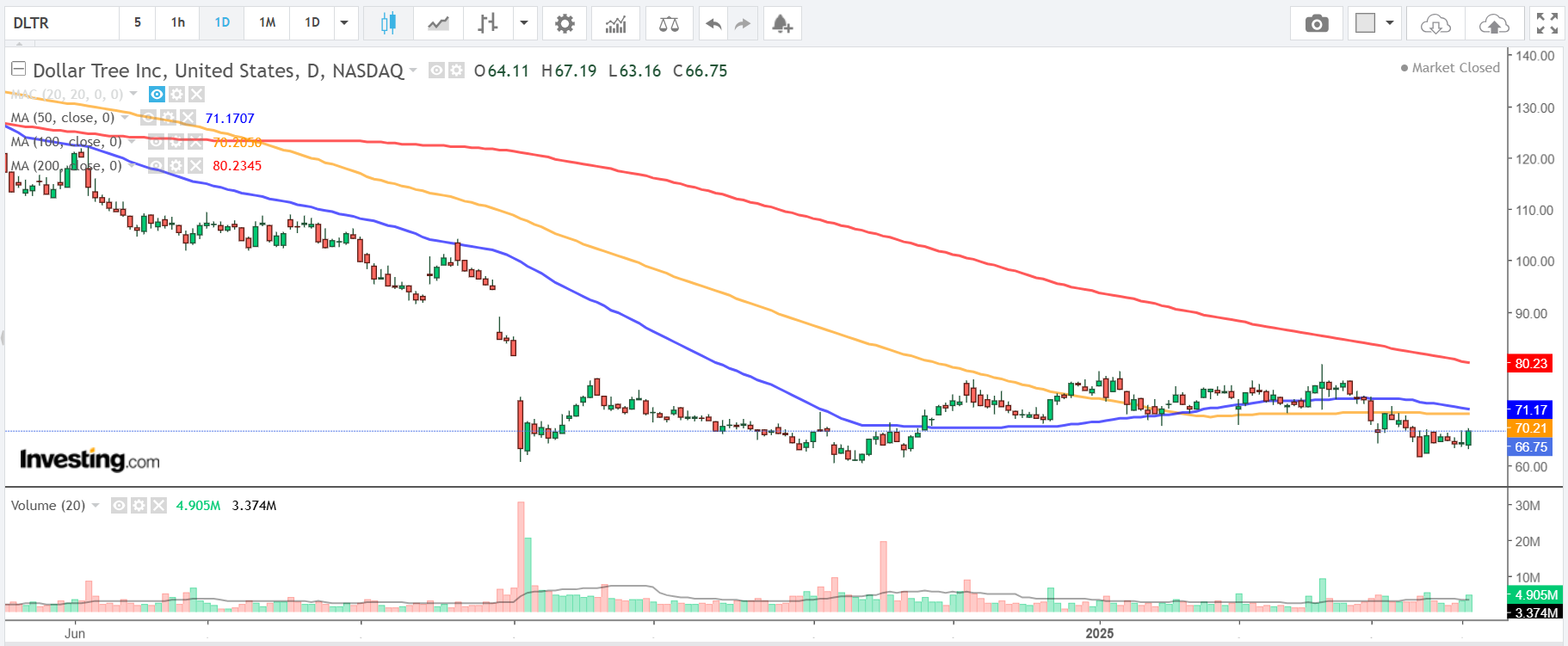
Task: Click the Jun label on time axis
Action: coord(75,633)
